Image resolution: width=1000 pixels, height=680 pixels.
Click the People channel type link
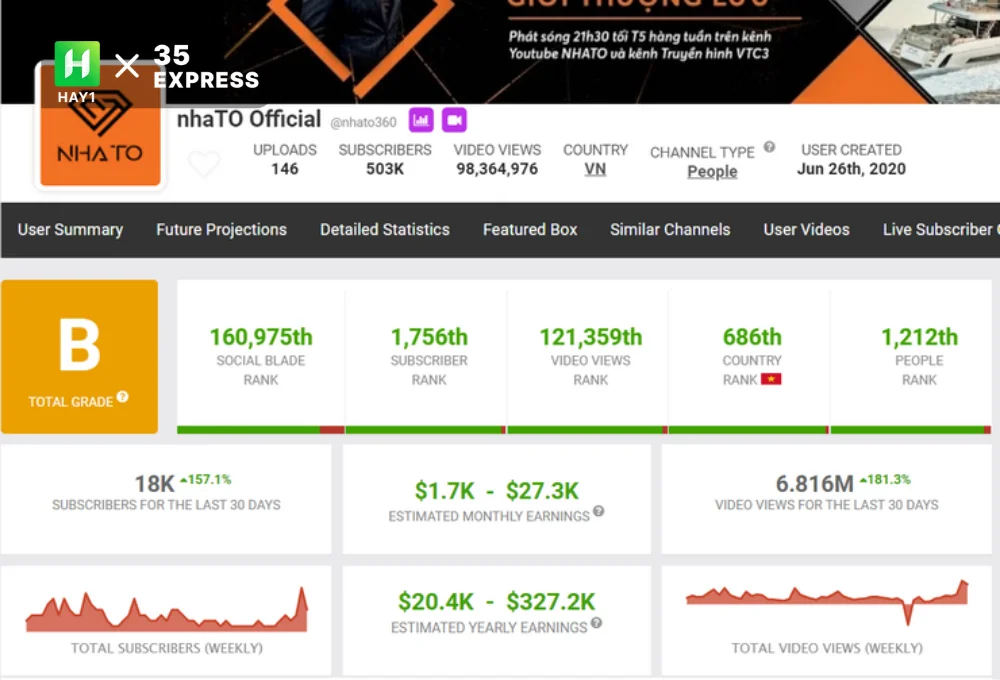(712, 172)
